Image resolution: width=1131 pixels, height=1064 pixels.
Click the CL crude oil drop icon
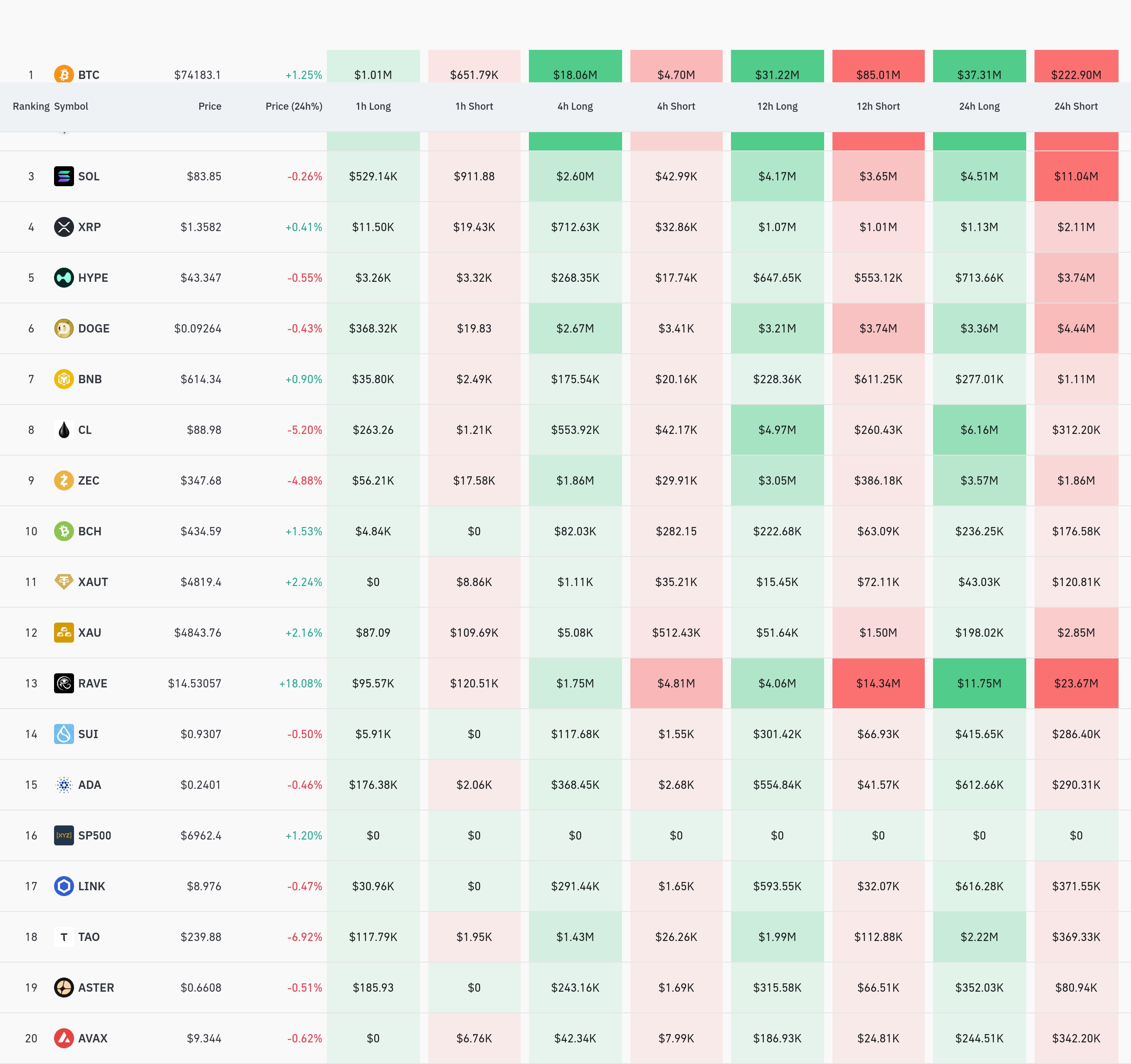[x=64, y=430]
